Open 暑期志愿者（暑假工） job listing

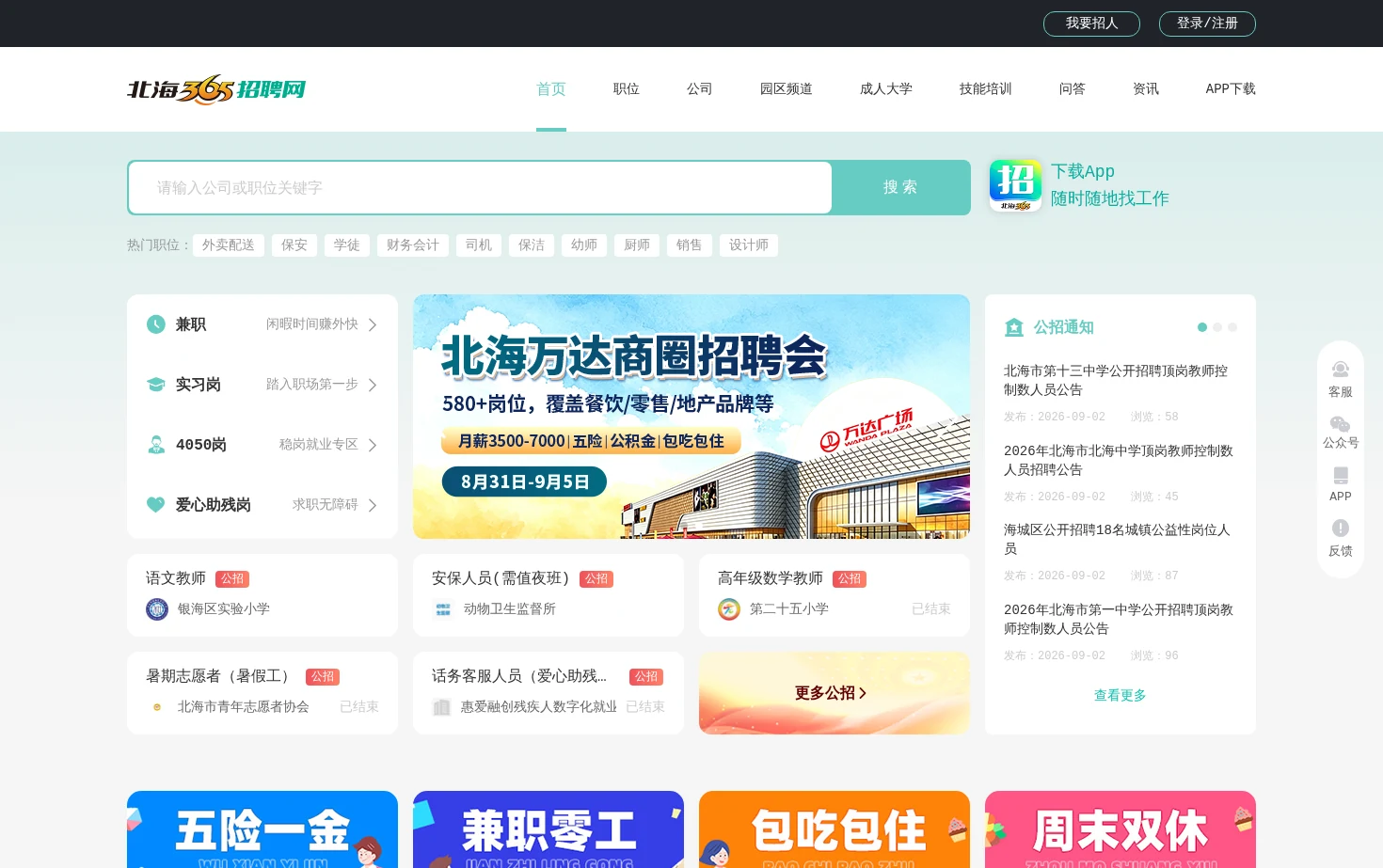tap(262, 693)
